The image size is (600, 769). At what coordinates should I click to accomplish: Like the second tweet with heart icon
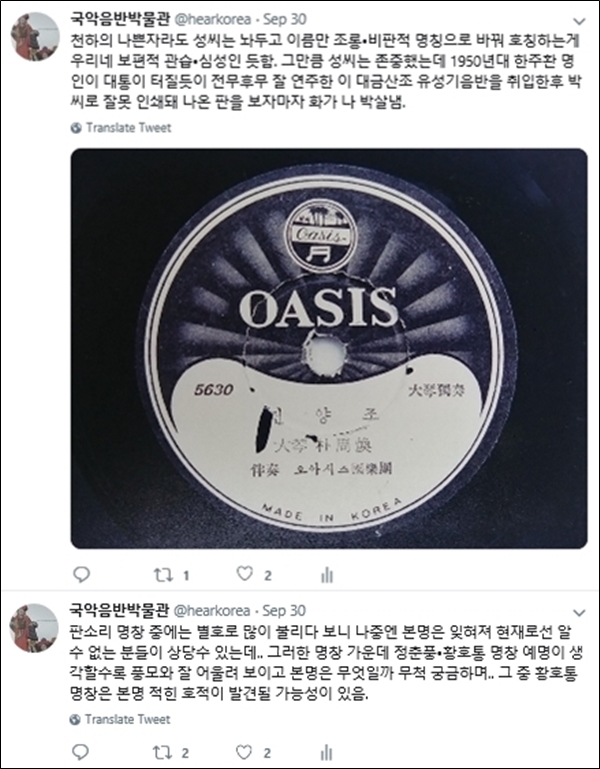(244, 751)
